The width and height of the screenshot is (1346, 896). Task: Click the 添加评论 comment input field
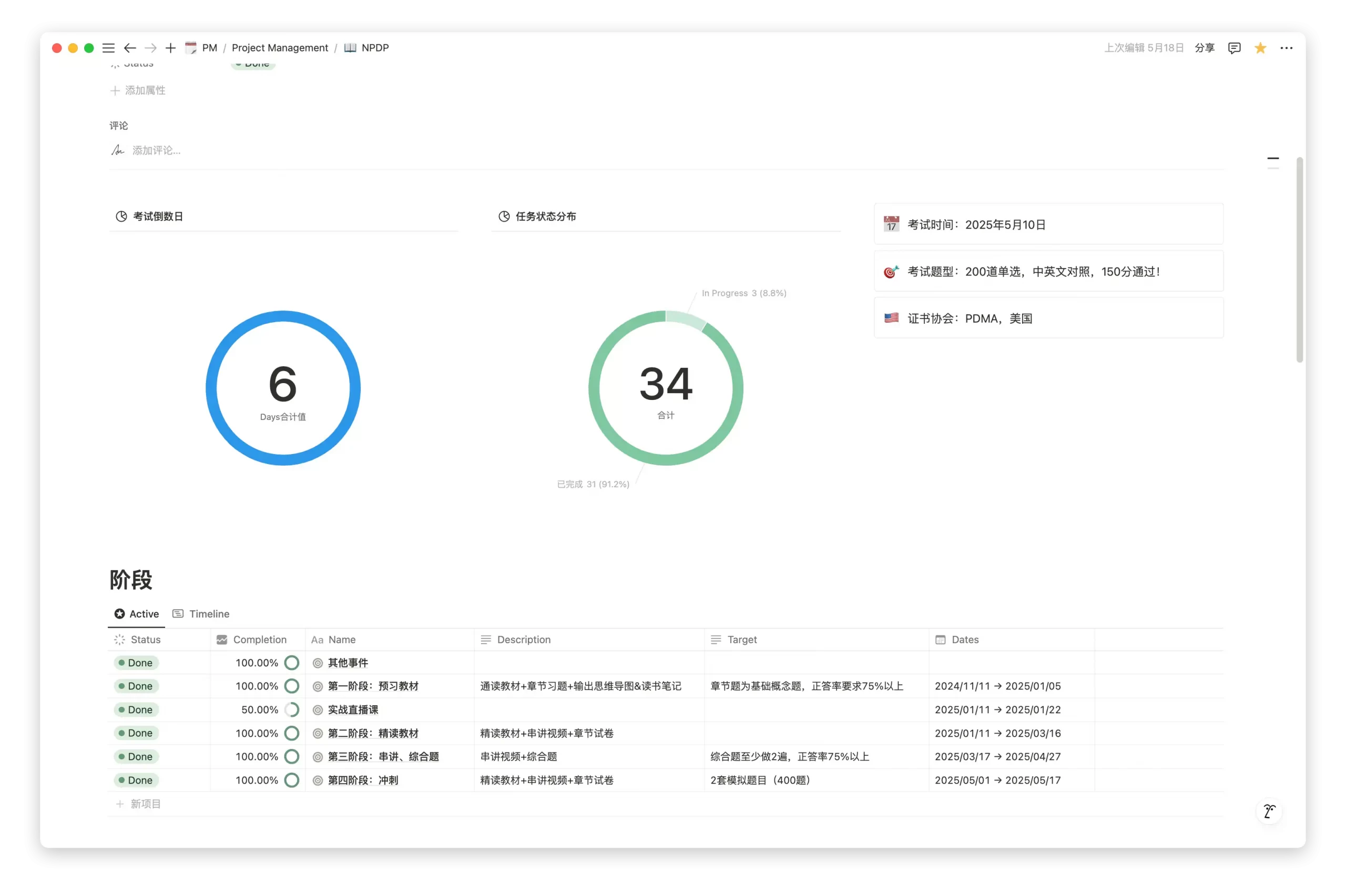click(x=156, y=150)
